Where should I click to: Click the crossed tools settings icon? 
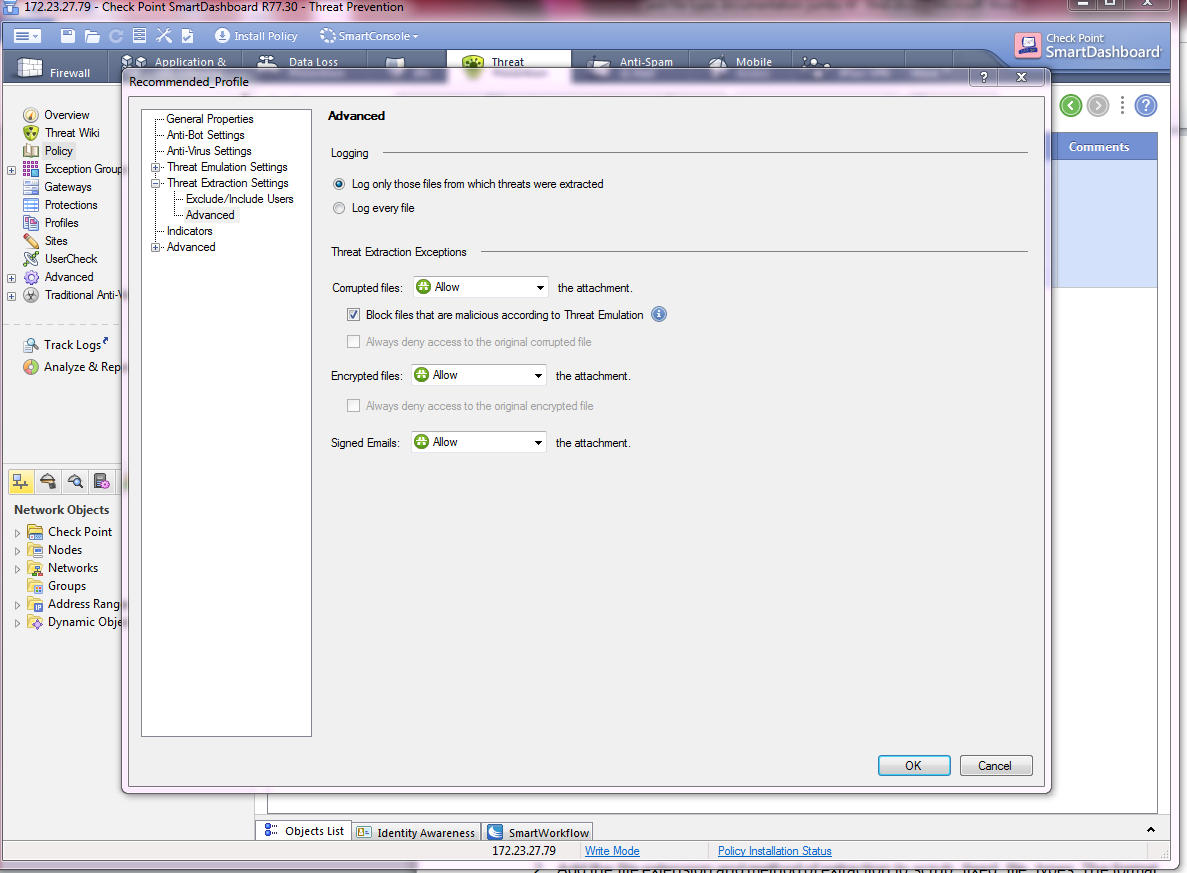164,36
